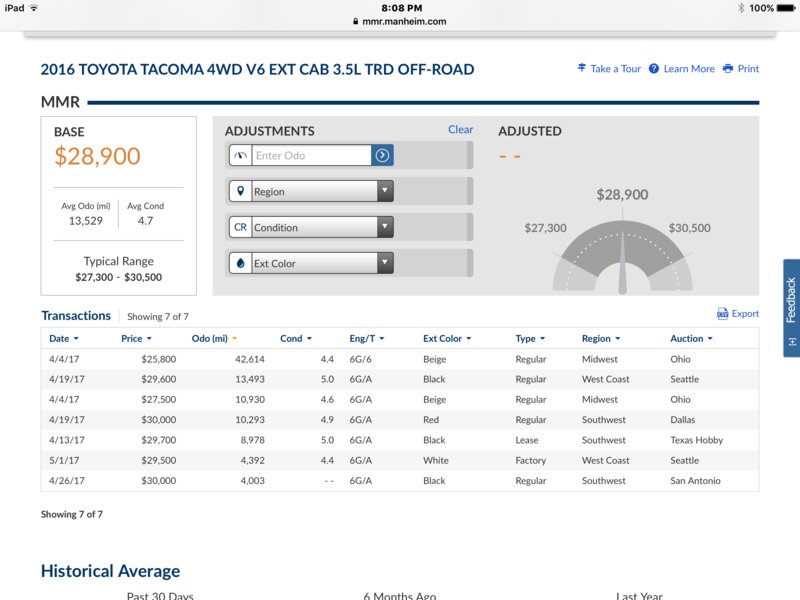Click the mmr.manheim.com address bar
Image resolution: width=800 pixels, height=600 pixels.
399,21
